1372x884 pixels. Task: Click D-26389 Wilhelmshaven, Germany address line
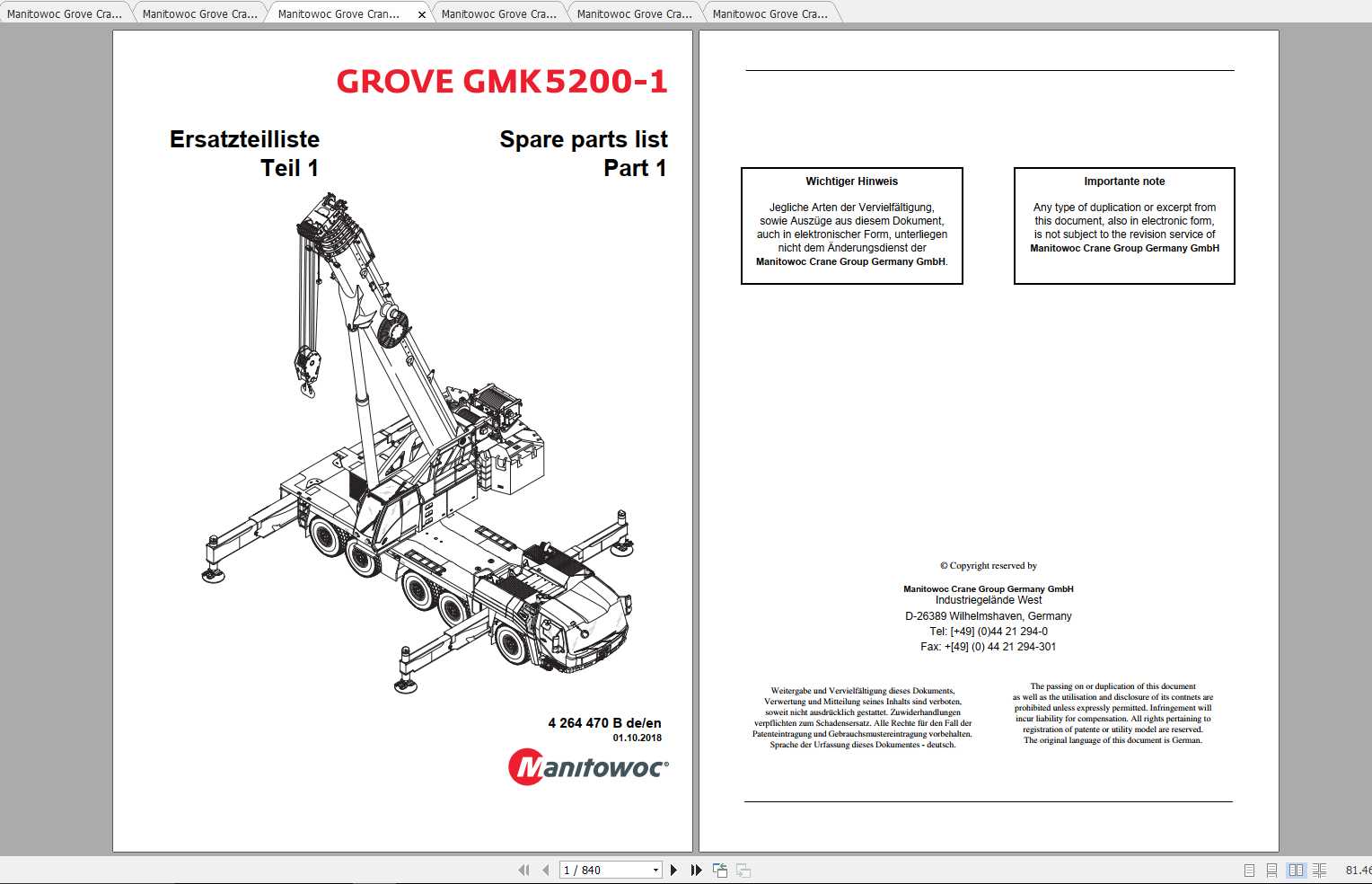[988, 616]
